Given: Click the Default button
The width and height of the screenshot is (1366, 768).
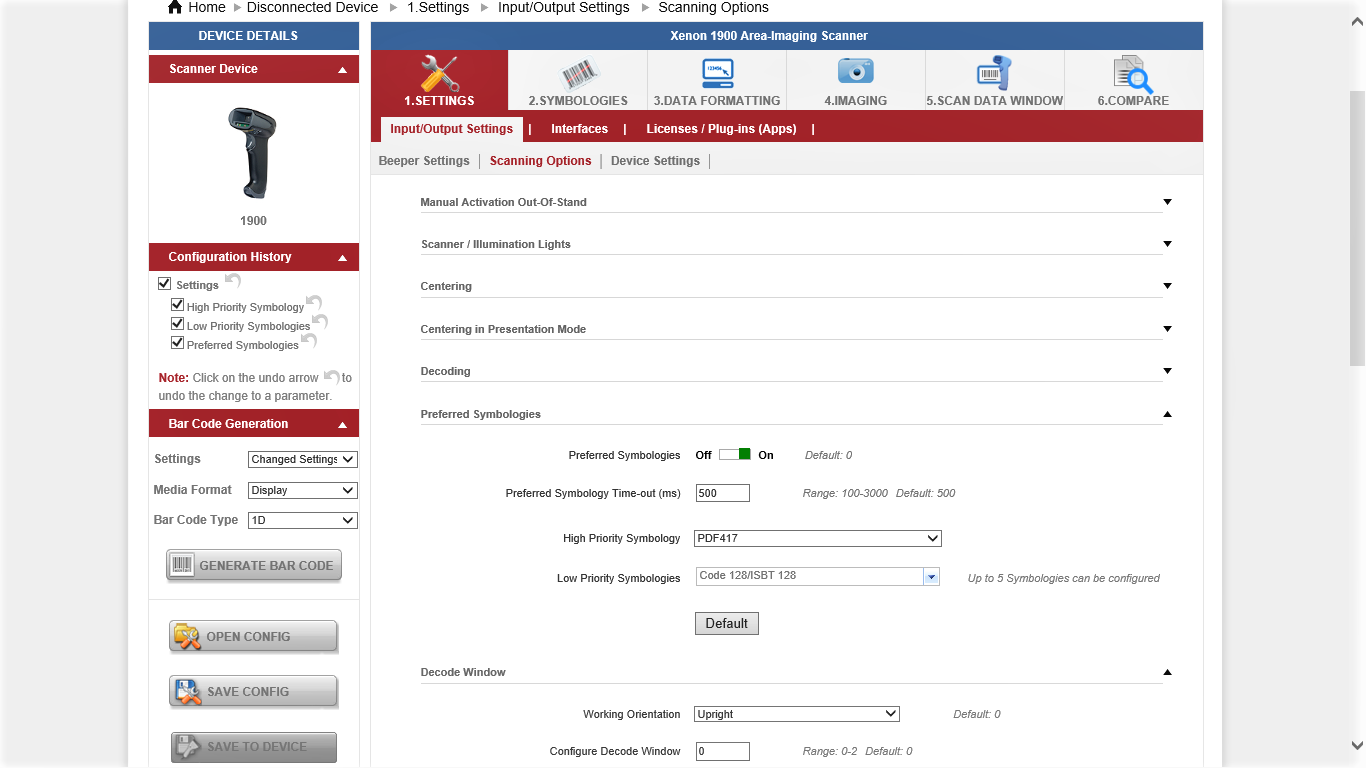Looking at the screenshot, I should [726, 624].
